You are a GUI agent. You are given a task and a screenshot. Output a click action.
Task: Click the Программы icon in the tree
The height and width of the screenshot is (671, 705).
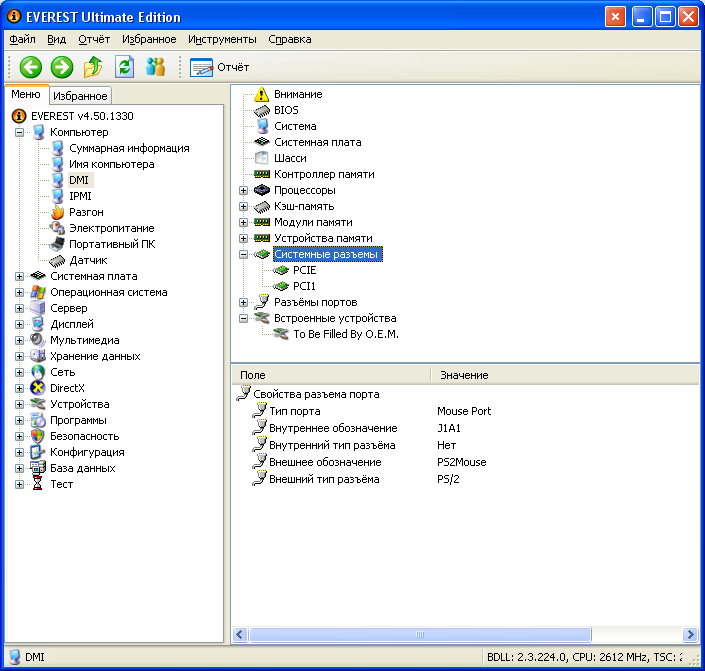coord(38,420)
